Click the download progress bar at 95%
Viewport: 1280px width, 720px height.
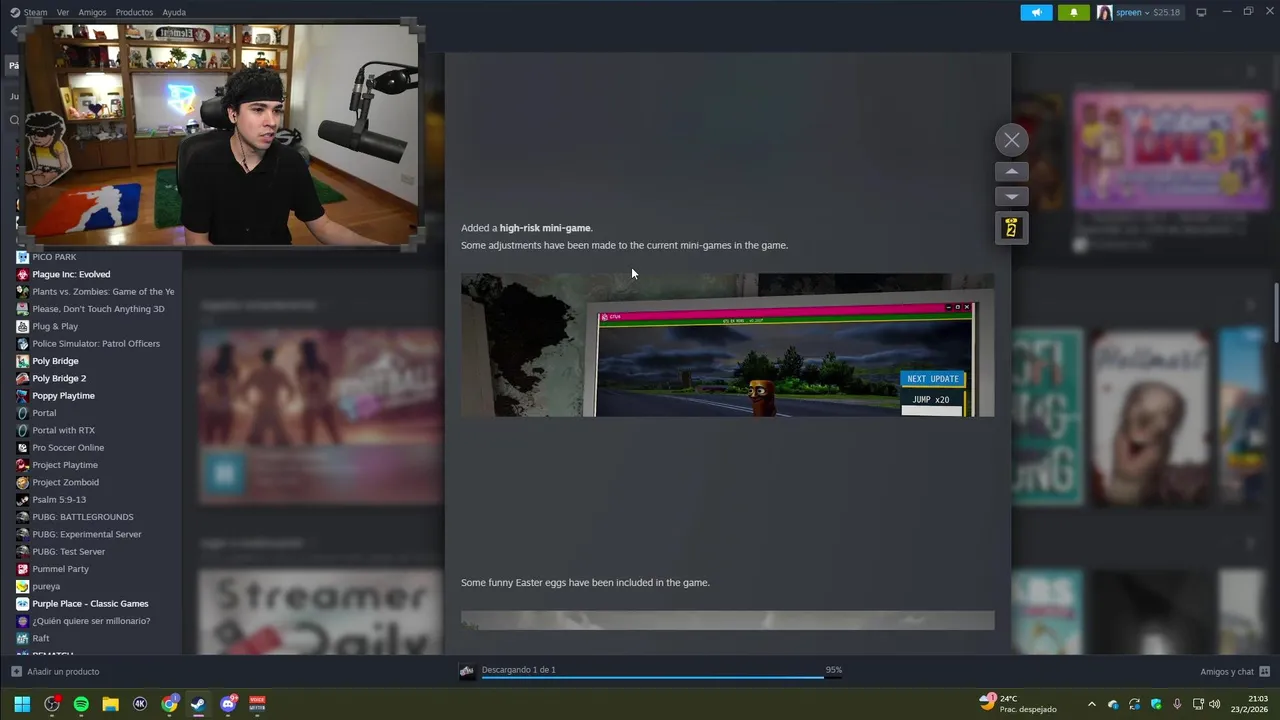pyautogui.click(x=661, y=678)
